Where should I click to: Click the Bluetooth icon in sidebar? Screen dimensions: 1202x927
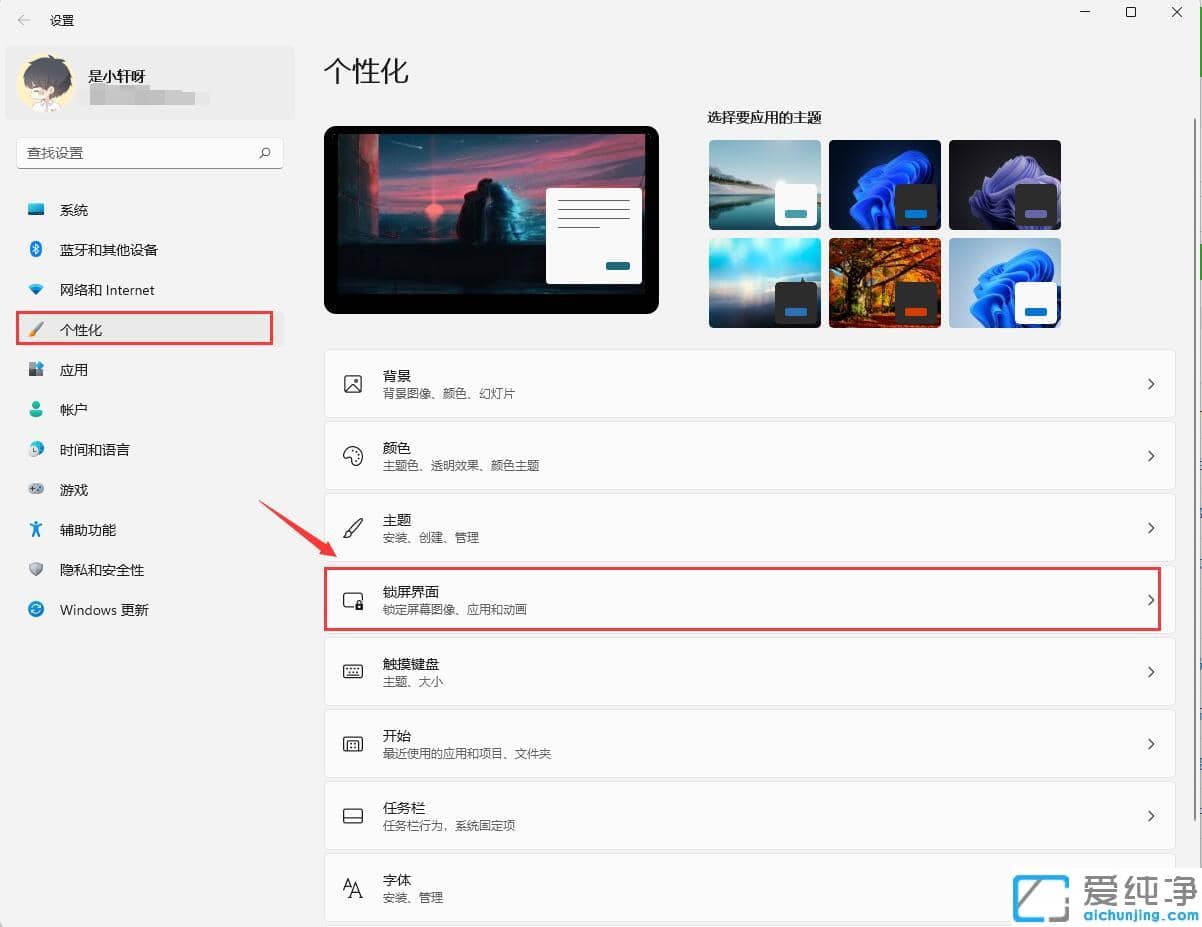click(x=36, y=249)
